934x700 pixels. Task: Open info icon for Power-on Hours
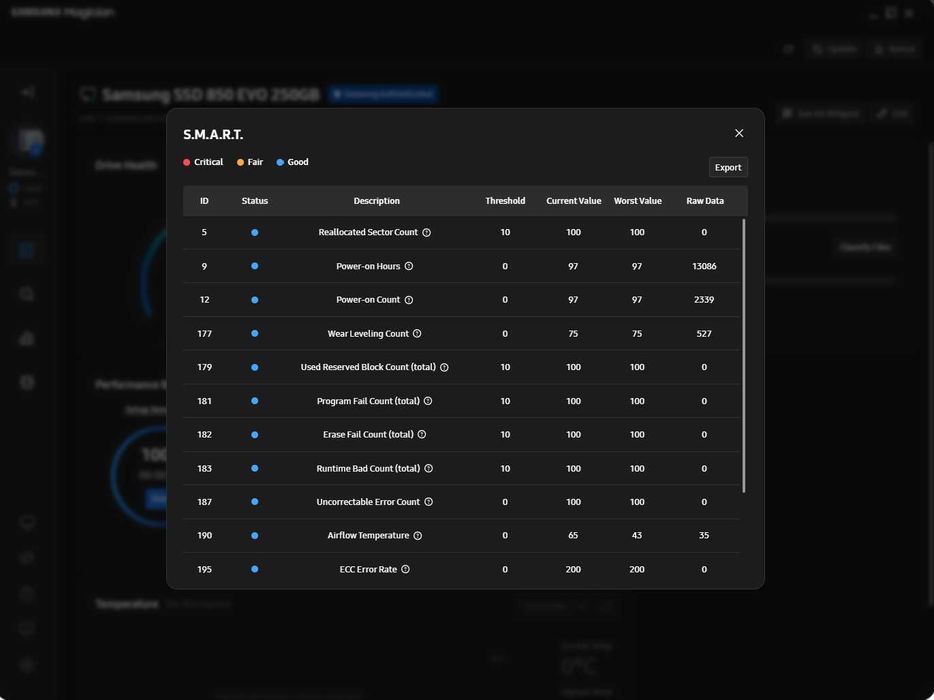(409, 266)
